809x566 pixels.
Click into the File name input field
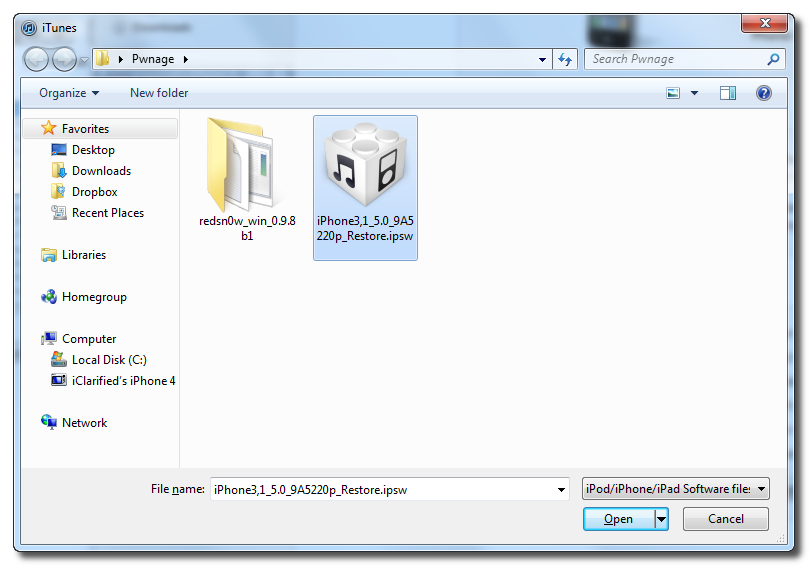[382, 489]
